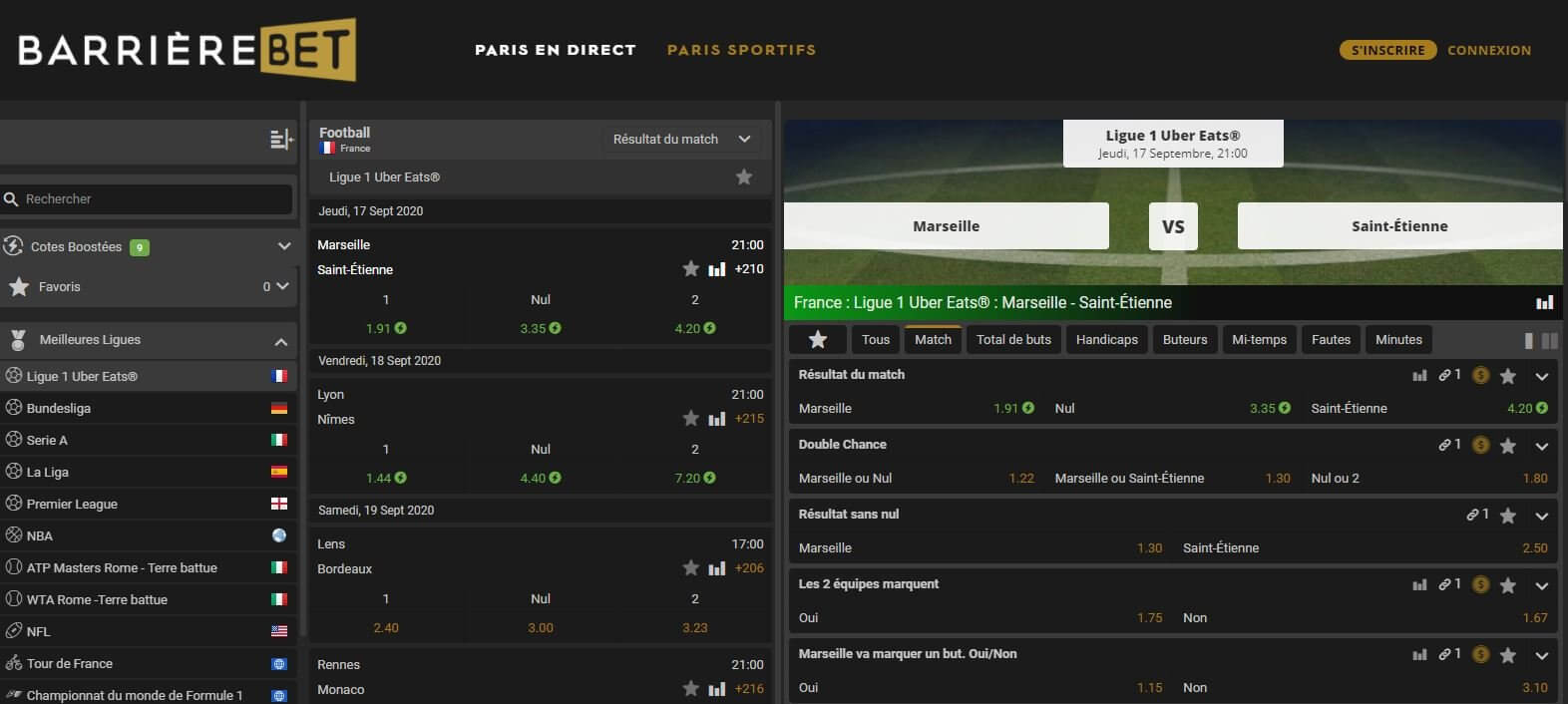Select the Fautes tab
The height and width of the screenshot is (704, 1568).
pos(1331,339)
